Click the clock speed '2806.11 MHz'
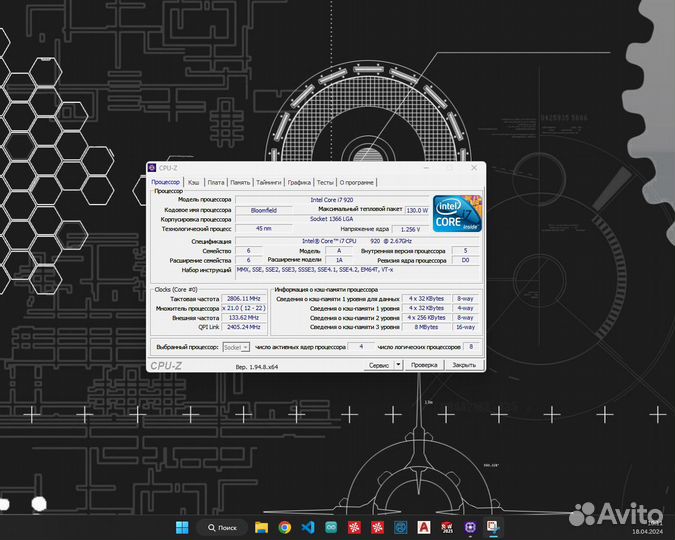The height and width of the screenshot is (540, 675). click(244, 298)
